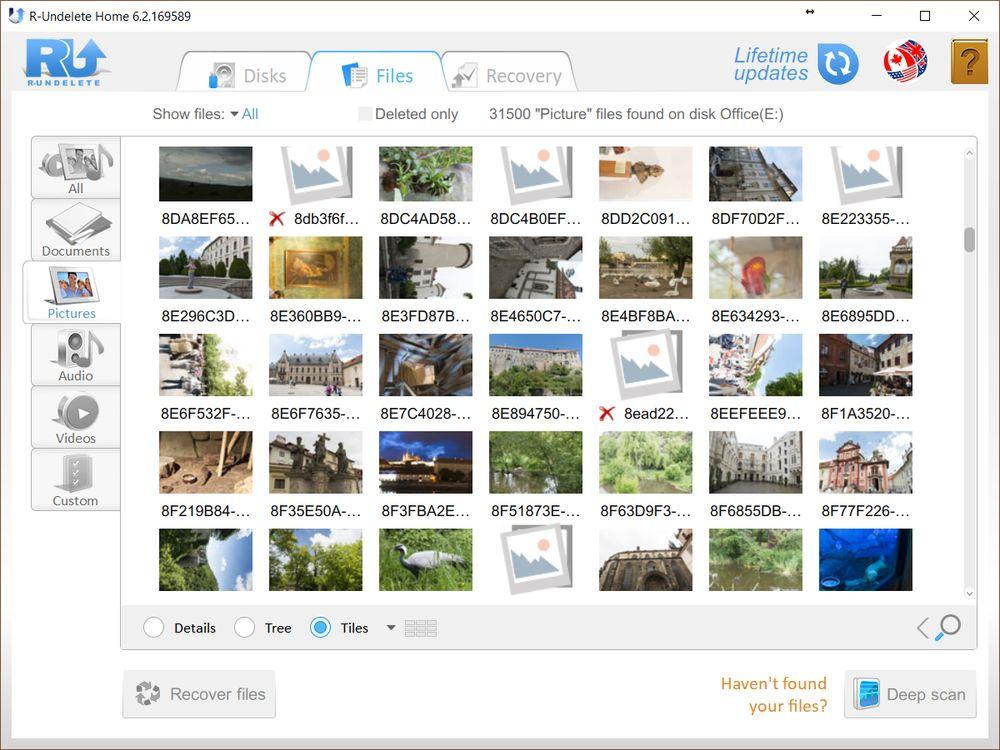1000x750 pixels.
Task: Start a Deep scan
Action: pos(910,694)
